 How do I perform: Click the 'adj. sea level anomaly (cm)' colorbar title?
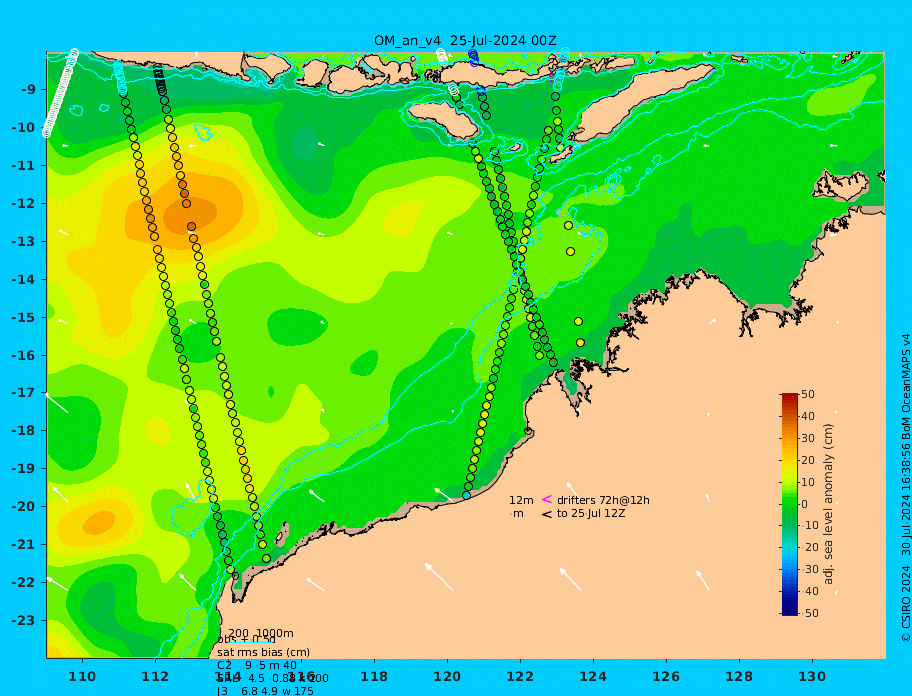click(x=828, y=504)
